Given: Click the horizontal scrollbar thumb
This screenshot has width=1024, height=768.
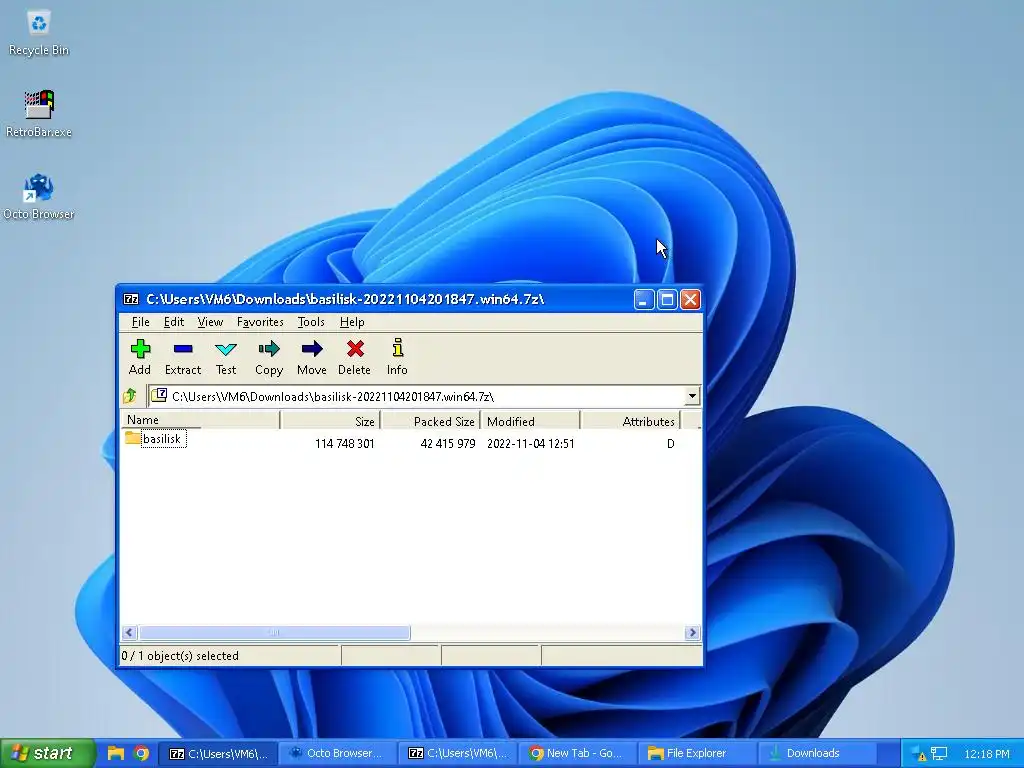Looking at the screenshot, I should point(274,632).
